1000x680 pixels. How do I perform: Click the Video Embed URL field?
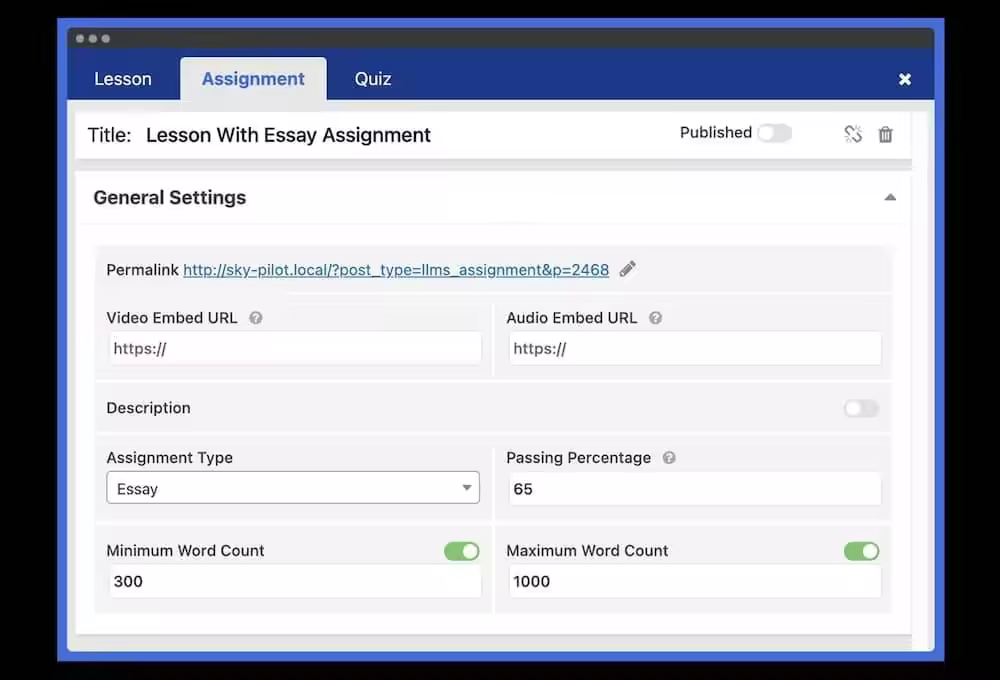(295, 348)
